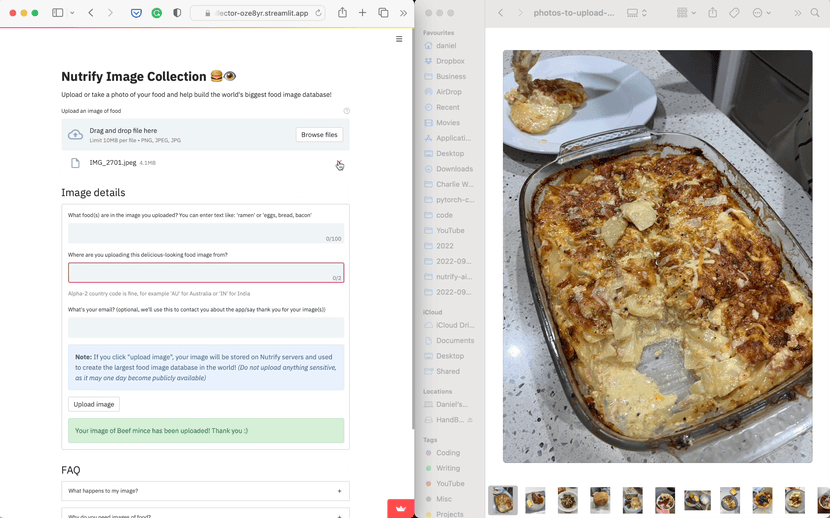The width and height of the screenshot is (830, 518).
Task: Click the country code input field
Action: tap(206, 272)
